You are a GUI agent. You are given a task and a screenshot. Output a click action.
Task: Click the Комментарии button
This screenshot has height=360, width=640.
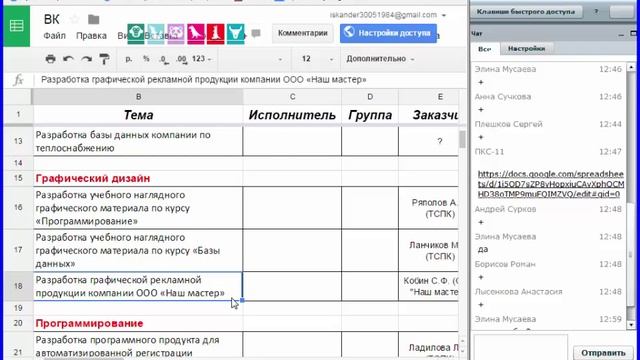point(302,33)
